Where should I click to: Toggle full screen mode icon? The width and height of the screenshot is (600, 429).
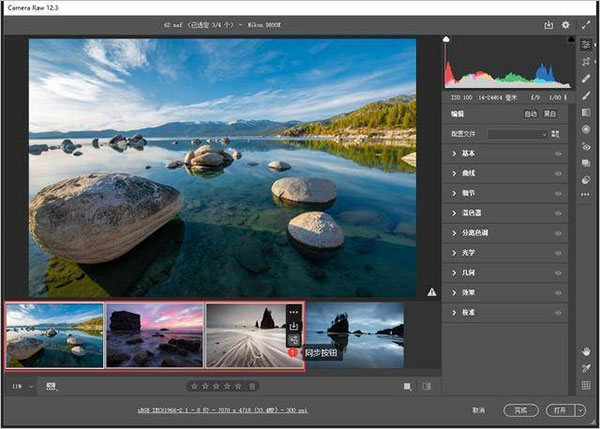coord(585,25)
